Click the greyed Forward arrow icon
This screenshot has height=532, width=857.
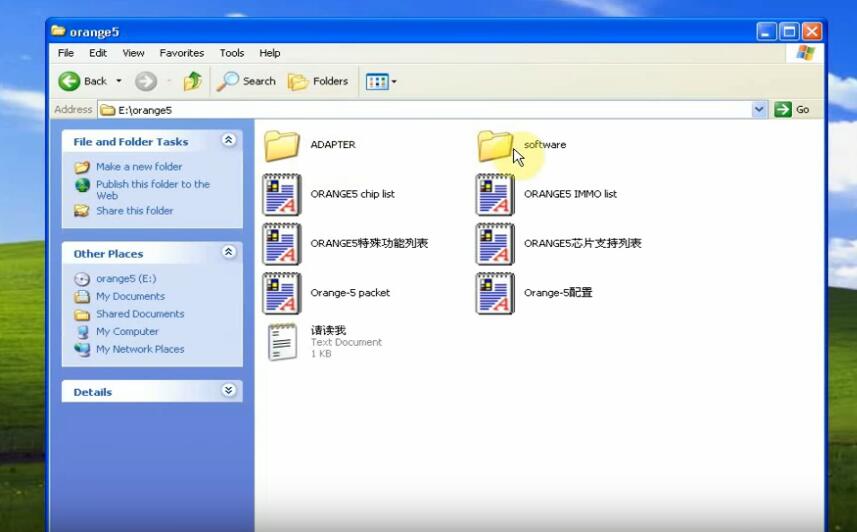click(146, 81)
